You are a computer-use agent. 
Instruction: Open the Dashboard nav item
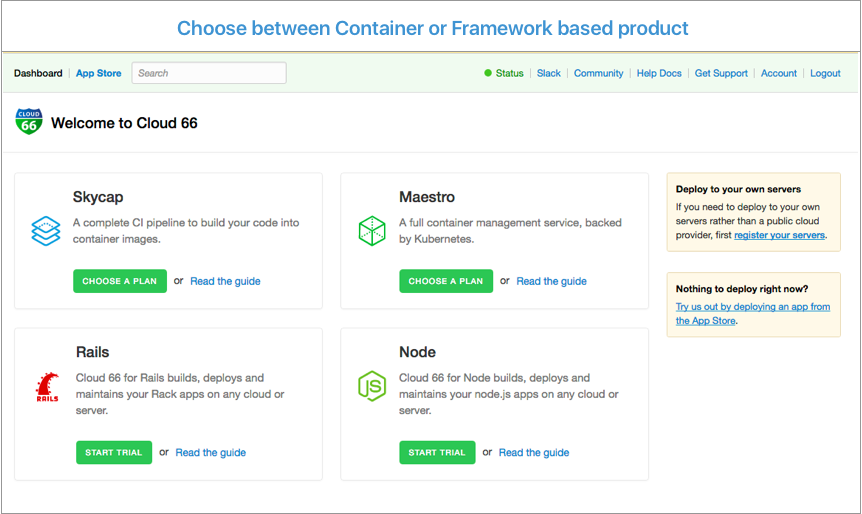pyautogui.click(x=38, y=73)
